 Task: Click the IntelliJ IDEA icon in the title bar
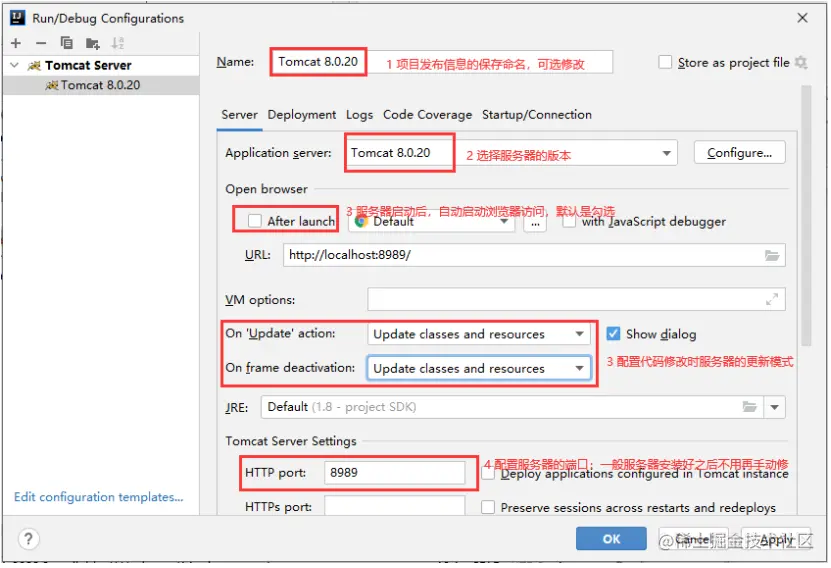(x=17, y=17)
